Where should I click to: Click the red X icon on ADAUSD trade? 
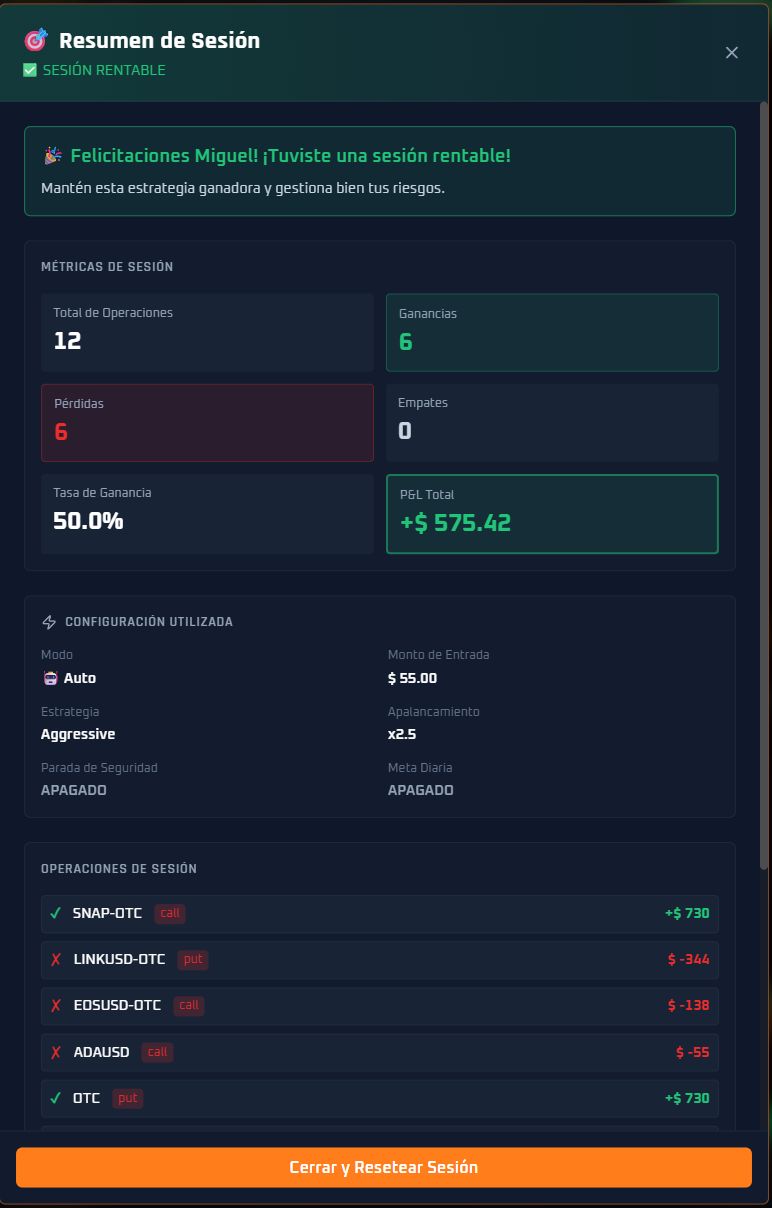tap(56, 1052)
